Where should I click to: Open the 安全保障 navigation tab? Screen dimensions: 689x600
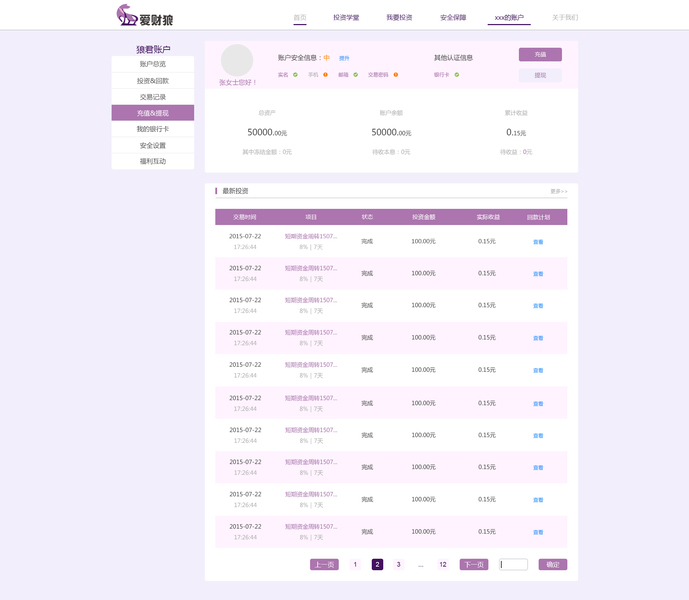pyautogui.click(x=453, y=18)
